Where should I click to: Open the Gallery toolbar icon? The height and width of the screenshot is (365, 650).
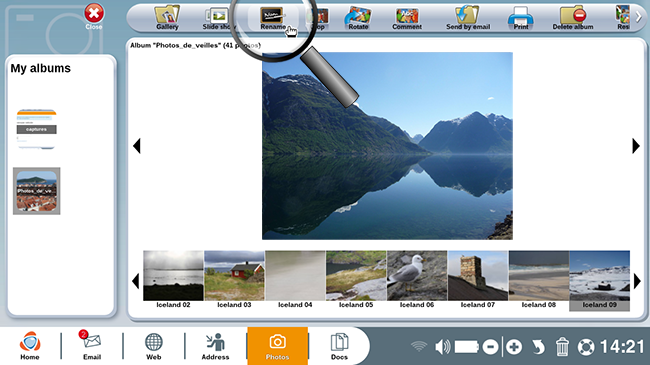click(x=167, y=18)
